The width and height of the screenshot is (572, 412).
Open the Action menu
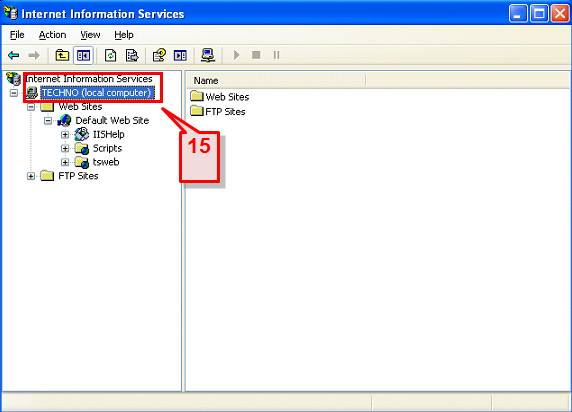pyautogui.click(x=53, y=35)
